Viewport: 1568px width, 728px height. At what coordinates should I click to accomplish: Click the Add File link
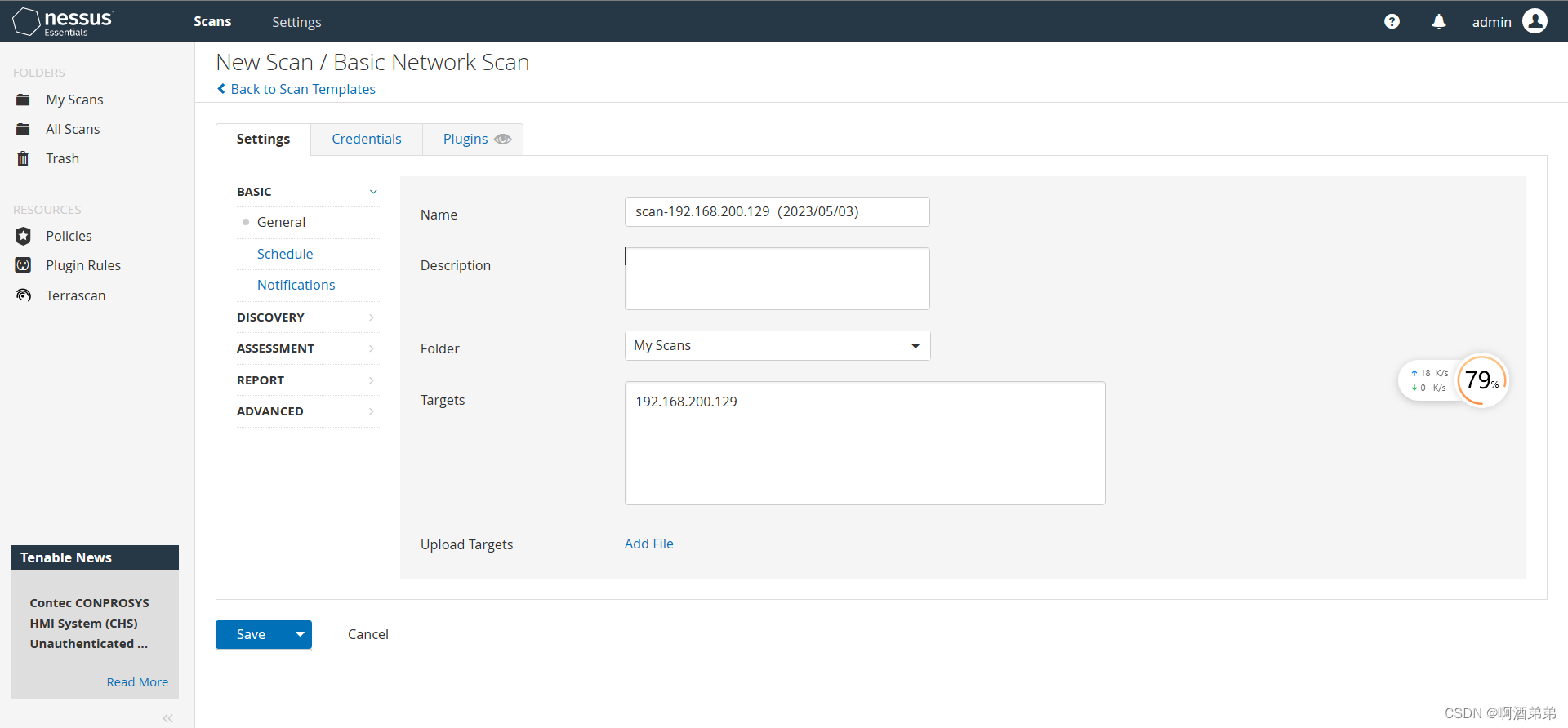tap(649, 544)
